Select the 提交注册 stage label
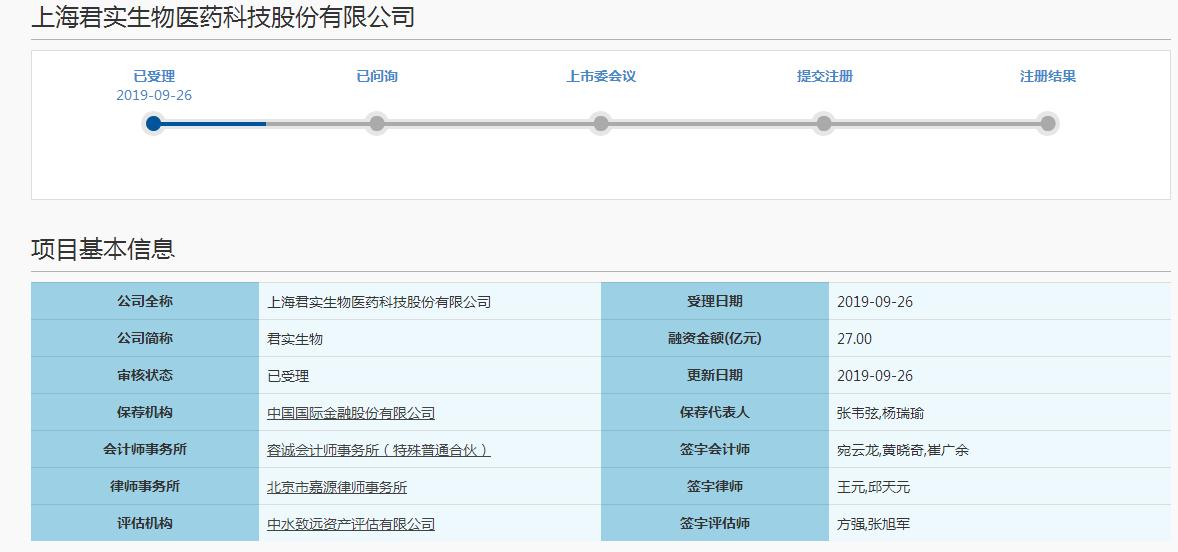Viewport: 1178px width, 552px height. (x=825, y=77)
